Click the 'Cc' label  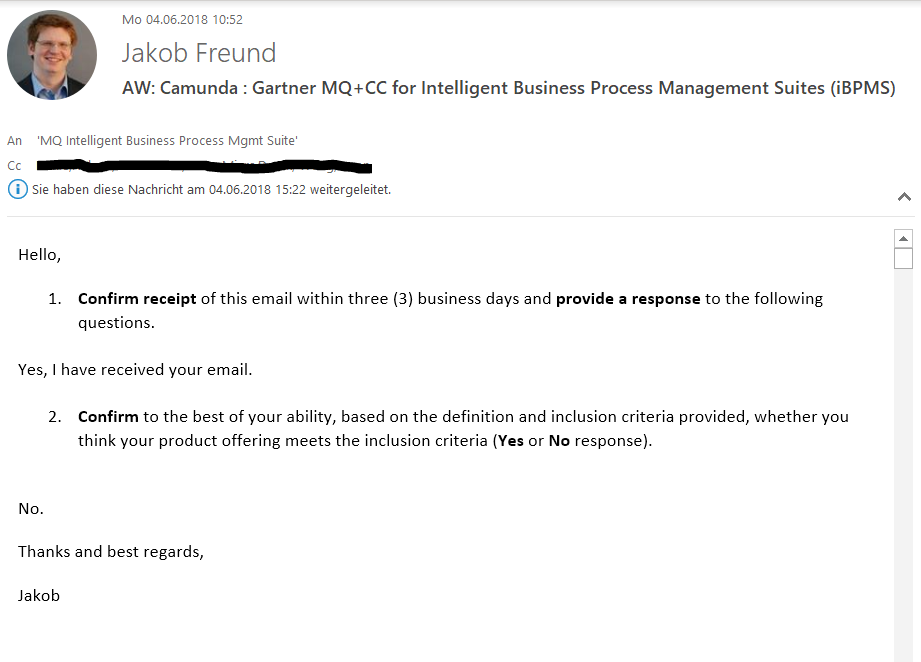pyautogui.click(x=14, y=165)
